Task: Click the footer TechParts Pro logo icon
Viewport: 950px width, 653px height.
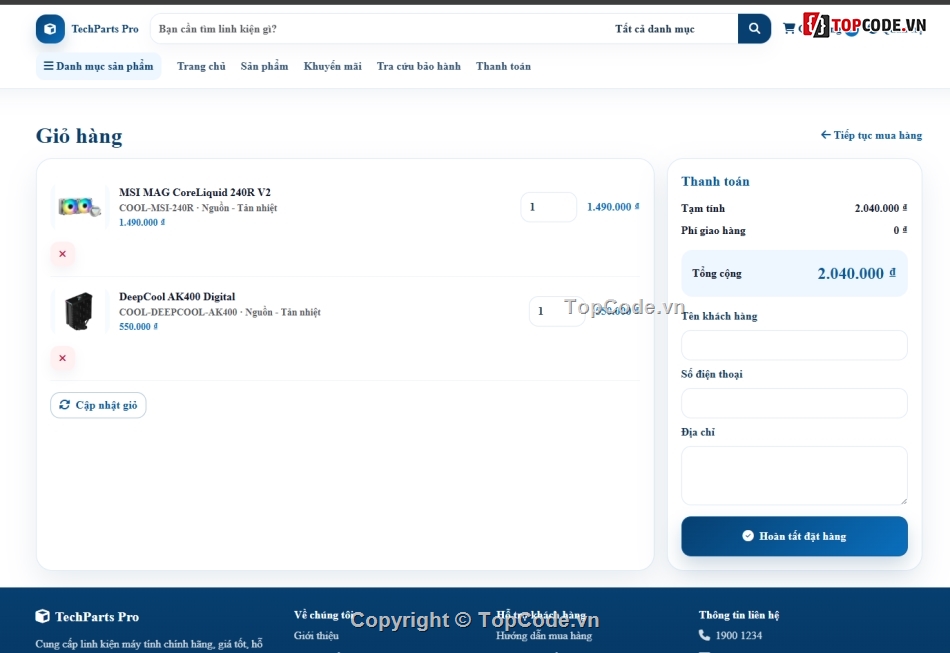Action: pos(42,616)
